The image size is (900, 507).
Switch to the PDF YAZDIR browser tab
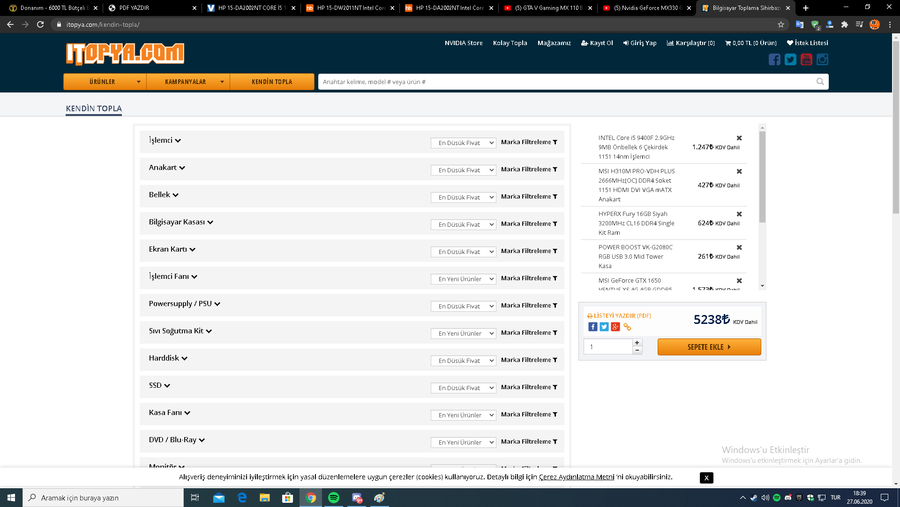tap(150, 8)
